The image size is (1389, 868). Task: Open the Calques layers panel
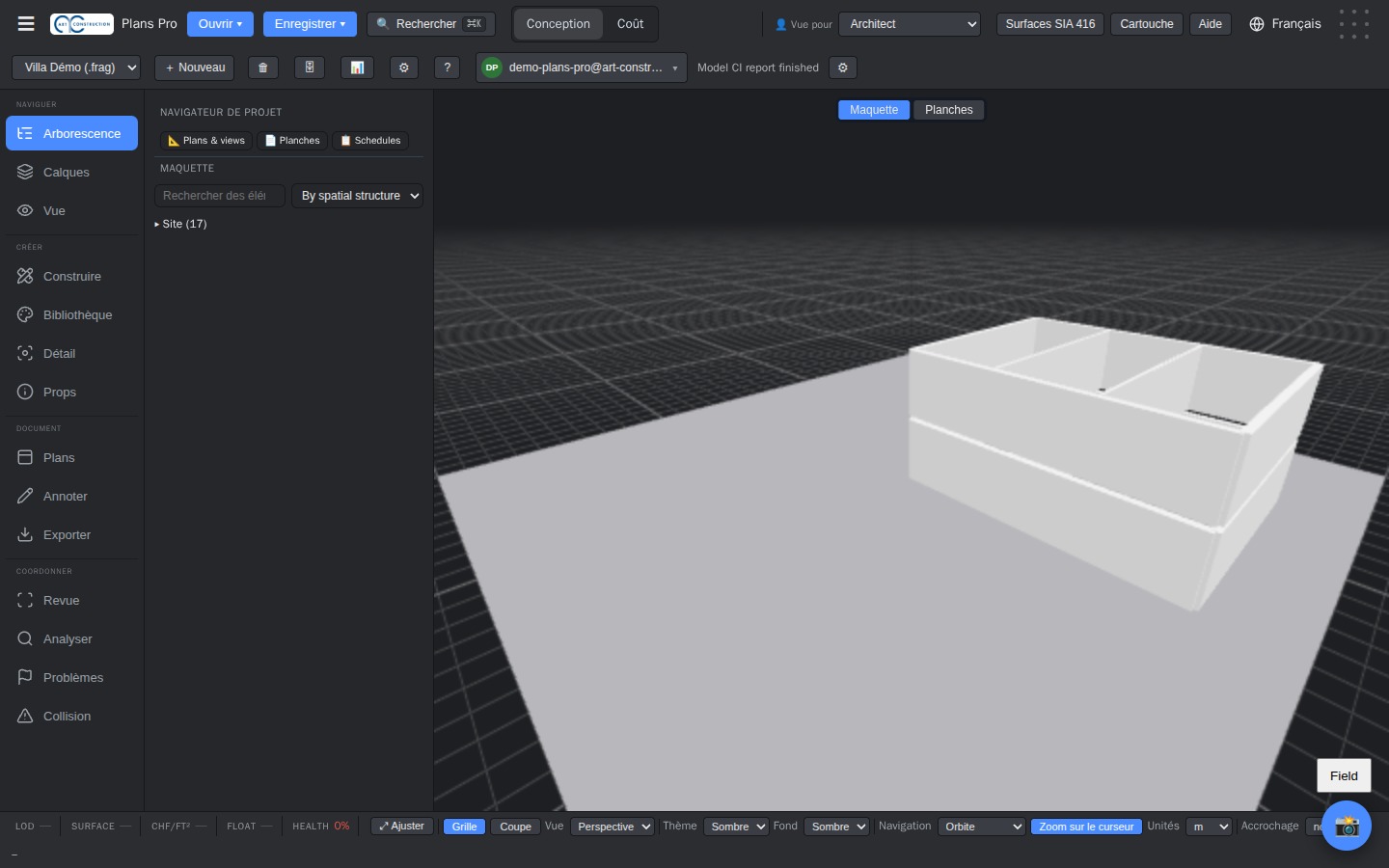pos(71,172)
